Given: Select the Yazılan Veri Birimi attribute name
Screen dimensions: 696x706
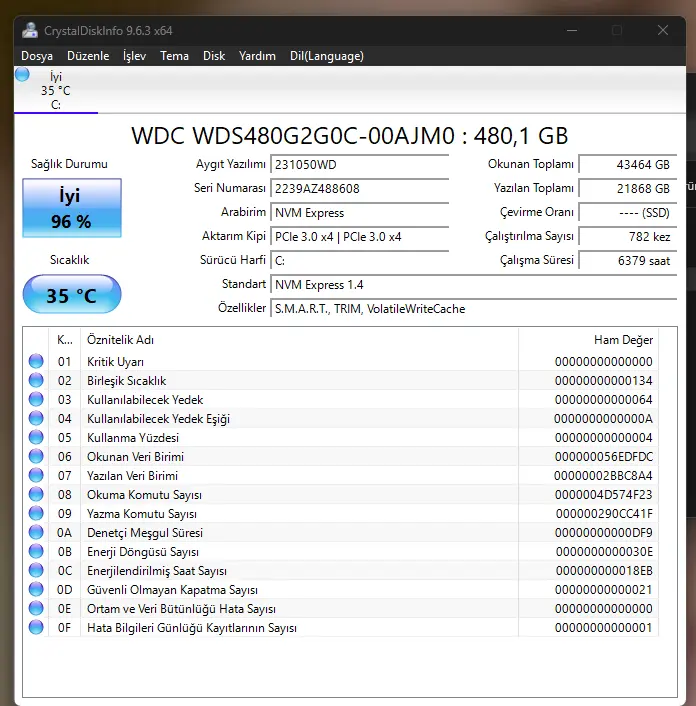Looking at the screenshot, I should point(132,475).
